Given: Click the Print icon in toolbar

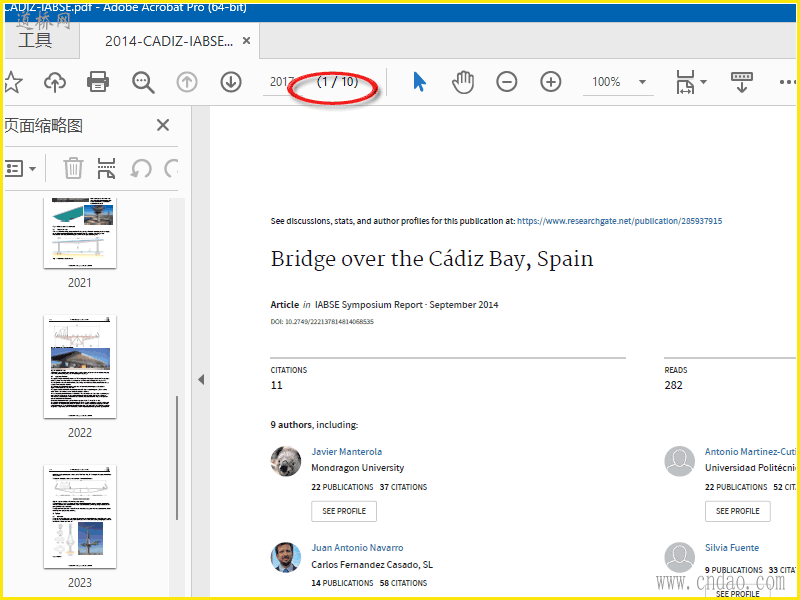Looking at the screenshot, I should 97,82.
